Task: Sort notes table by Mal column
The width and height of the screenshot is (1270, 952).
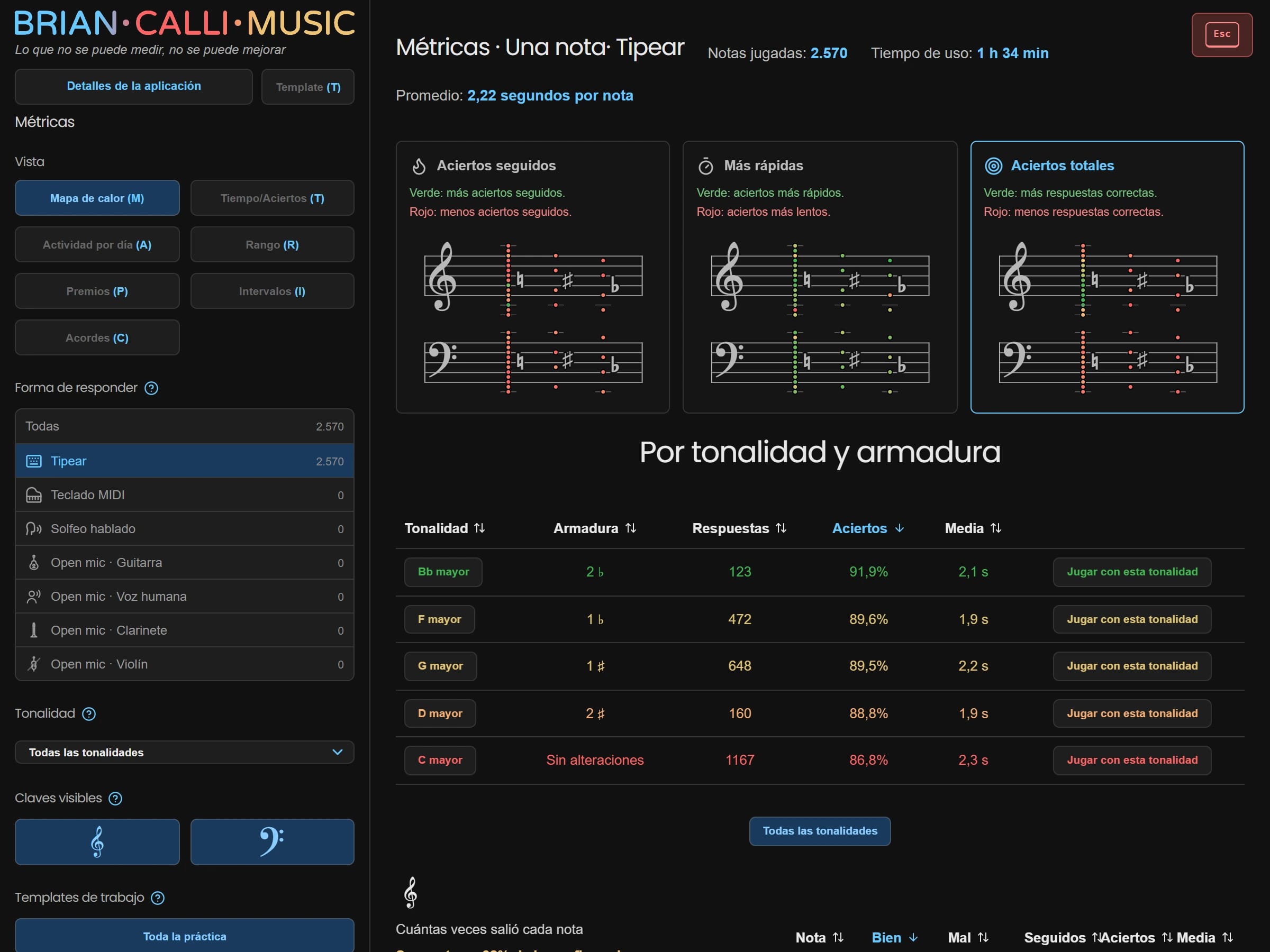Action: pos(968,938)
